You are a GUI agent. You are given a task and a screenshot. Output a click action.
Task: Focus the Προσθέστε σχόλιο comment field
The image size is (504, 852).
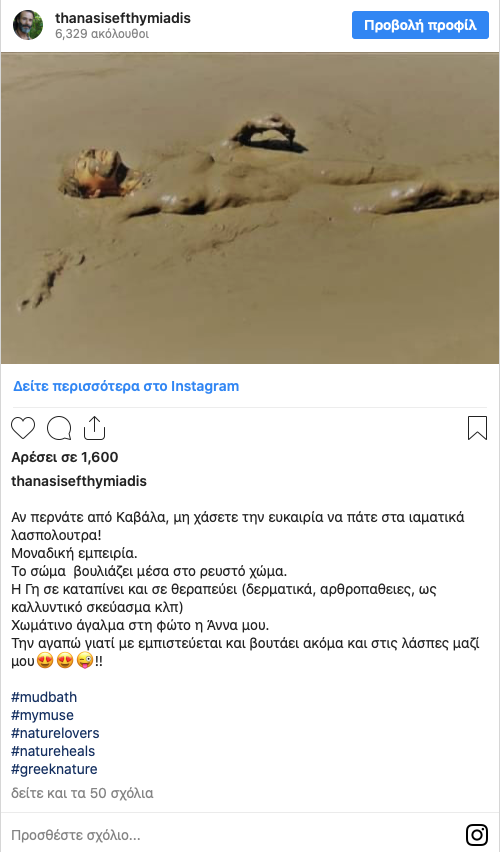click(234, 835)
